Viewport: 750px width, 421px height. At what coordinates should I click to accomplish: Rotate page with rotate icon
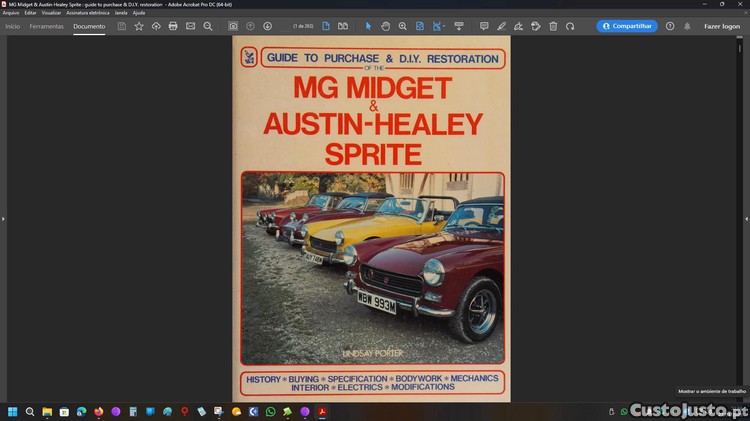(x=570, y=26)
